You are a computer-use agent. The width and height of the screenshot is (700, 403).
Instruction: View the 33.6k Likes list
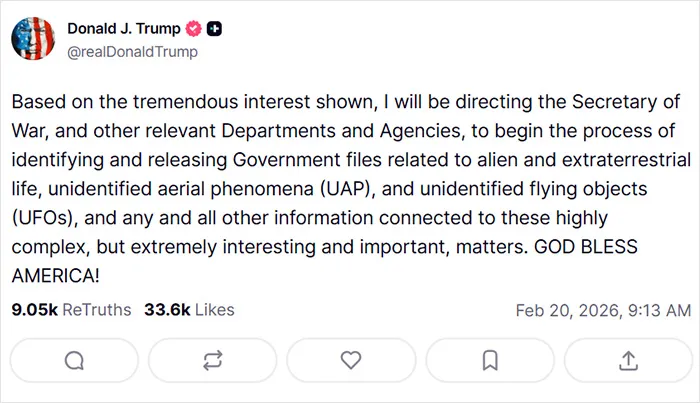click(189, 310)
